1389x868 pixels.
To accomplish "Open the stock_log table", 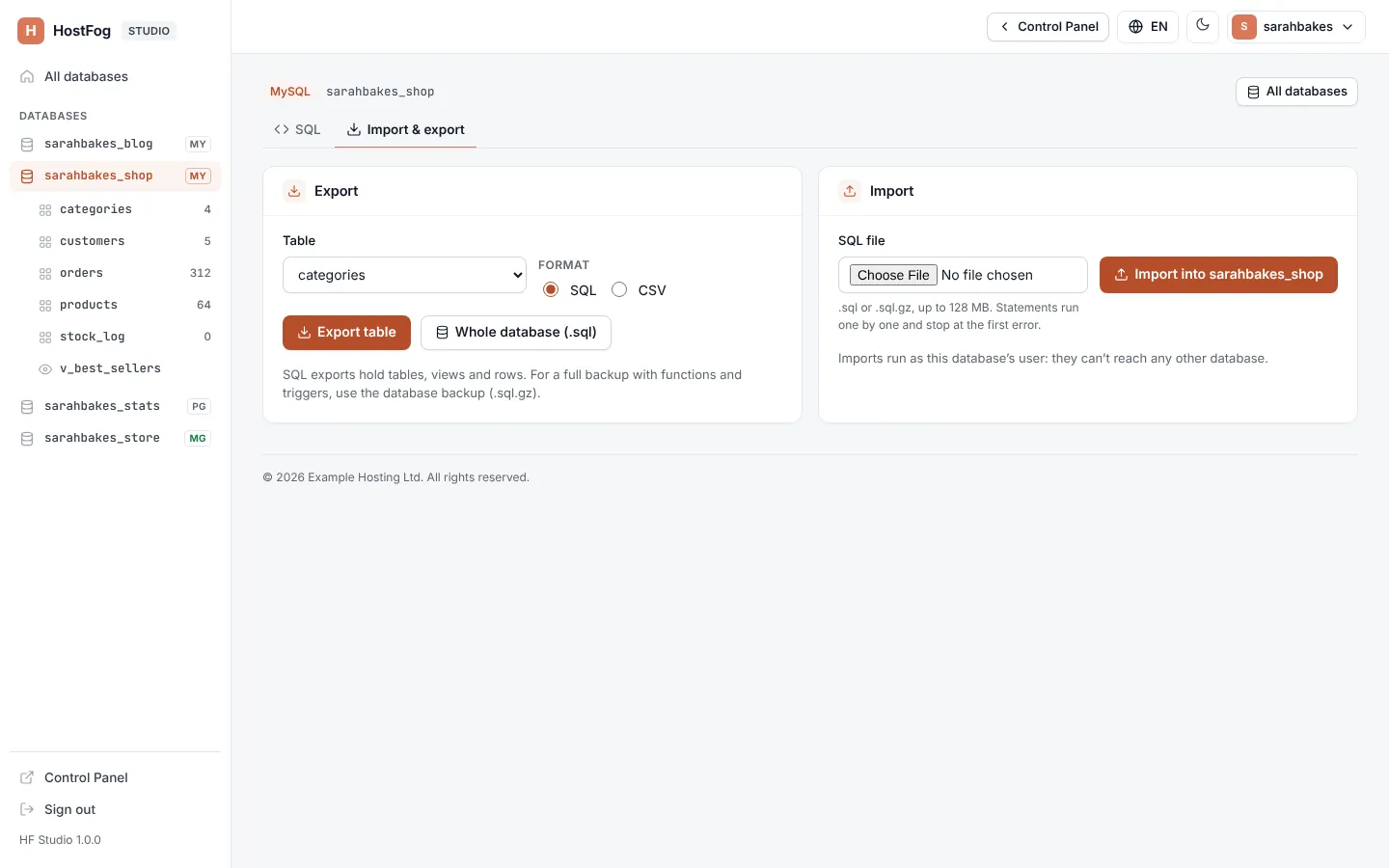I will pos(124,337).
